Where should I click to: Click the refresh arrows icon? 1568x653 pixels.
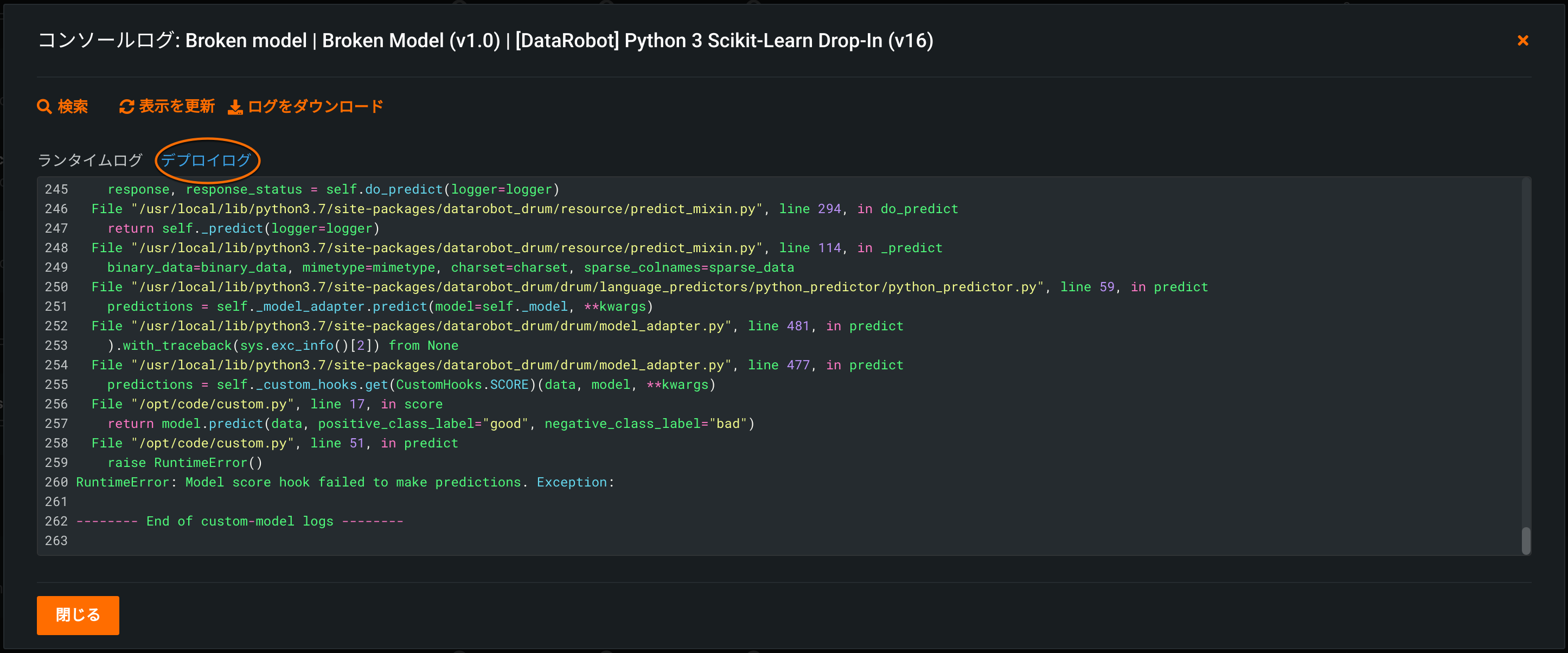pos(126,106)
